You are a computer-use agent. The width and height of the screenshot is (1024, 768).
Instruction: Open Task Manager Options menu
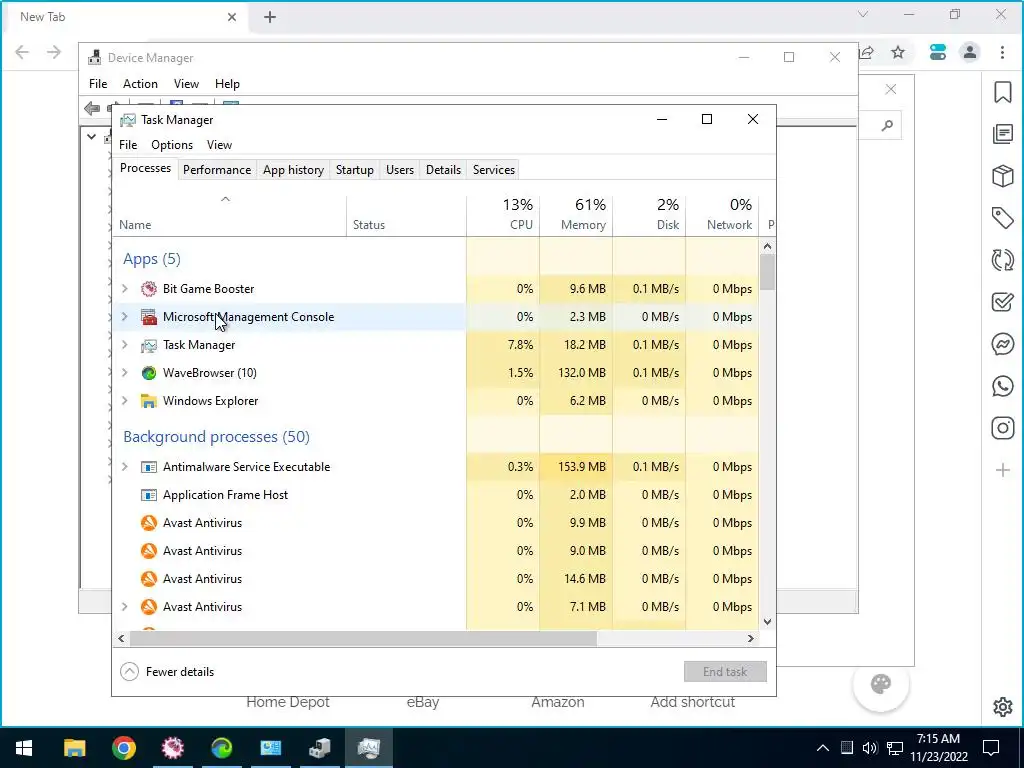pos(172,145)
